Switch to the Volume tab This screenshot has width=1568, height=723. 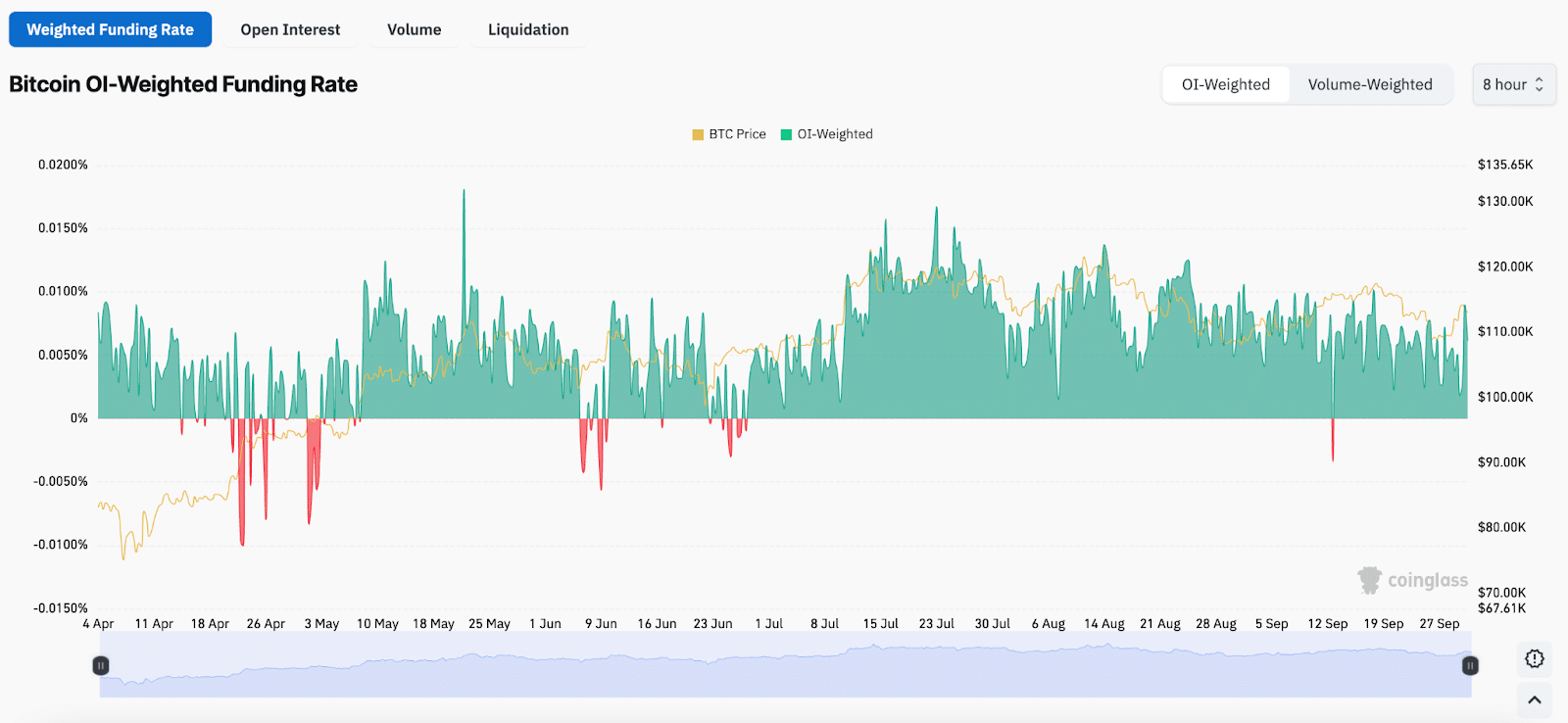tap(414, 29)
